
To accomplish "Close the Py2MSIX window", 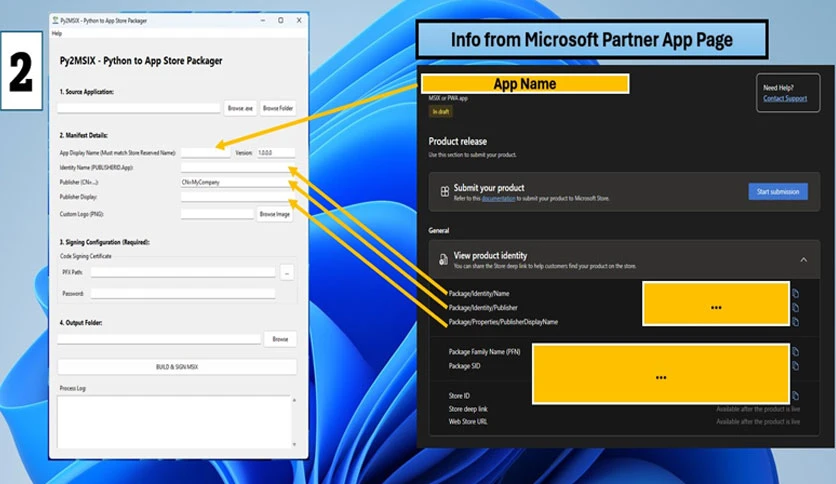I will tap(299, 20).
